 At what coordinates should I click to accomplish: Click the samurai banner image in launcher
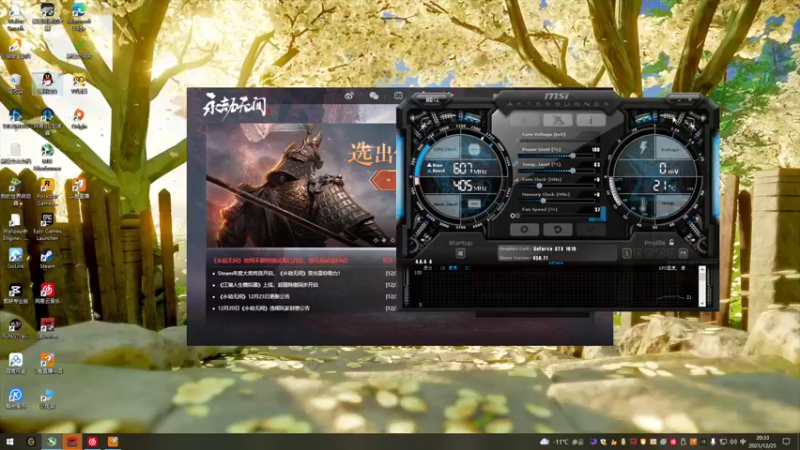301,185
